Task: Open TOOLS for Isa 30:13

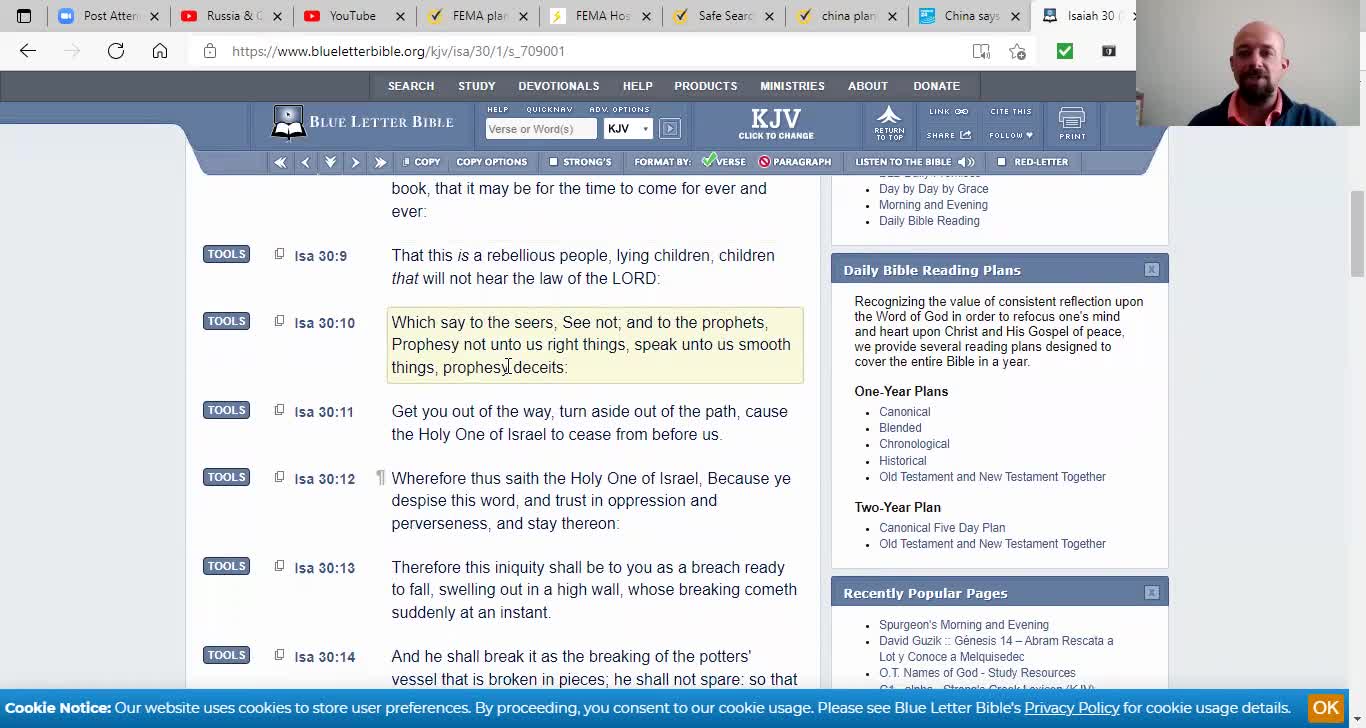Action: [226, 566]
